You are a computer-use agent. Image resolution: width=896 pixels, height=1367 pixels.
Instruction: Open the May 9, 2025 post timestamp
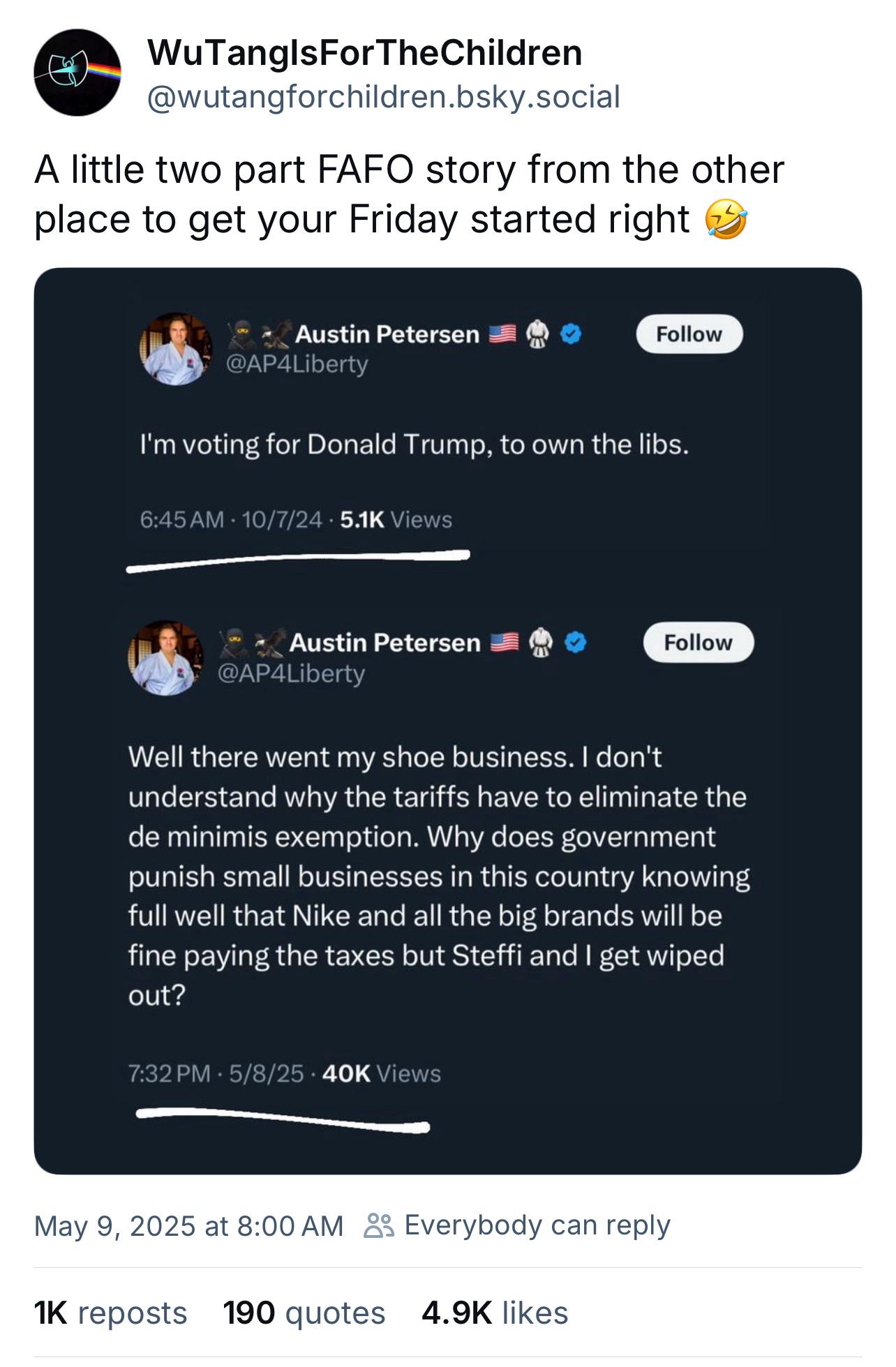click(188, 1225)
